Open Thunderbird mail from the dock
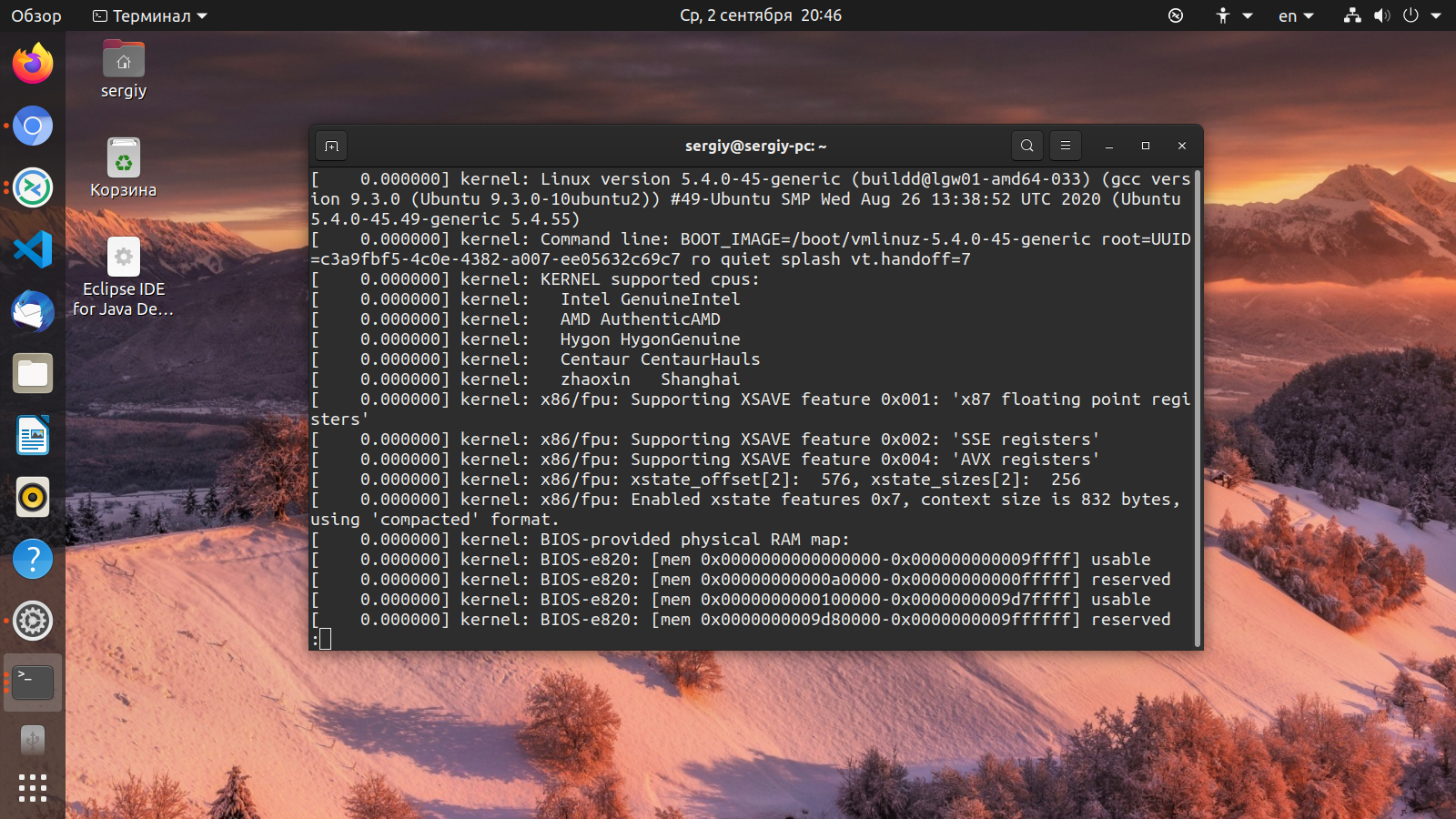 click(33, 311)
